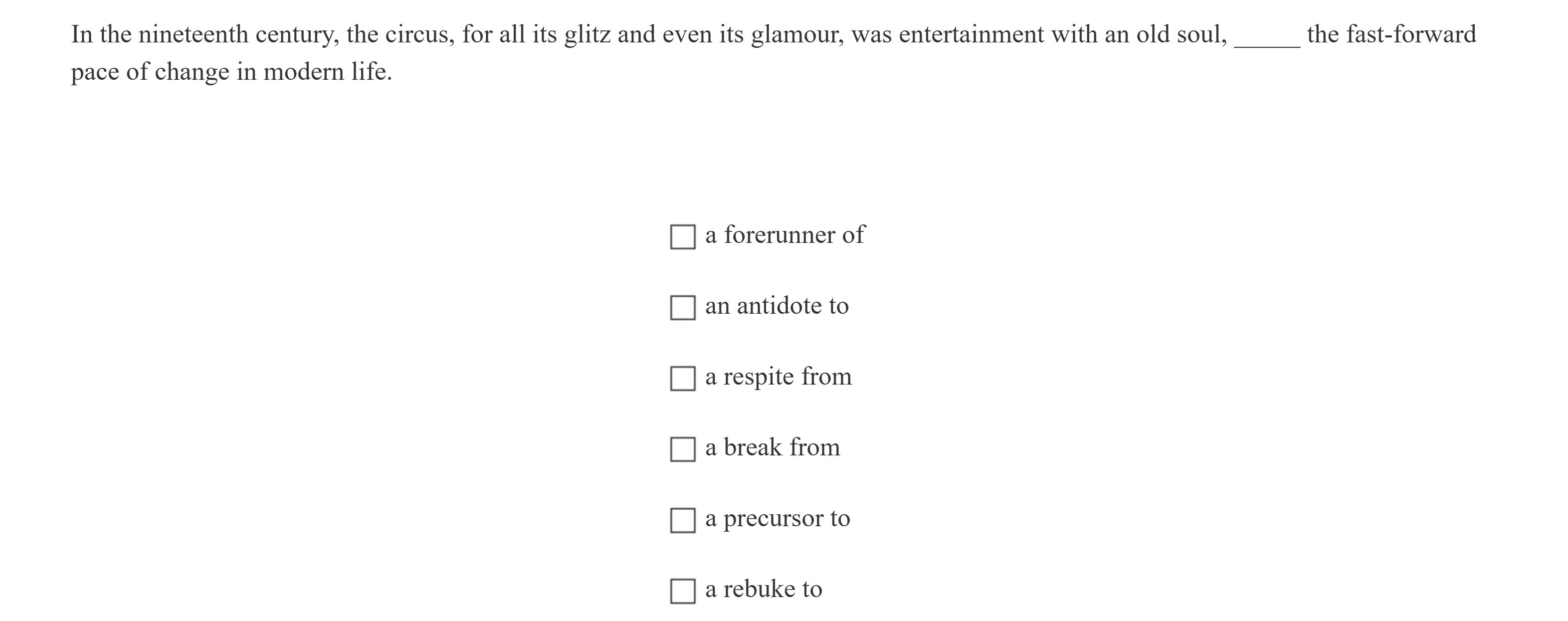The height and width of the screenshot is (621, 1568).
Task: Choose the 'a respite from' option text
Action: pos(778,377)
